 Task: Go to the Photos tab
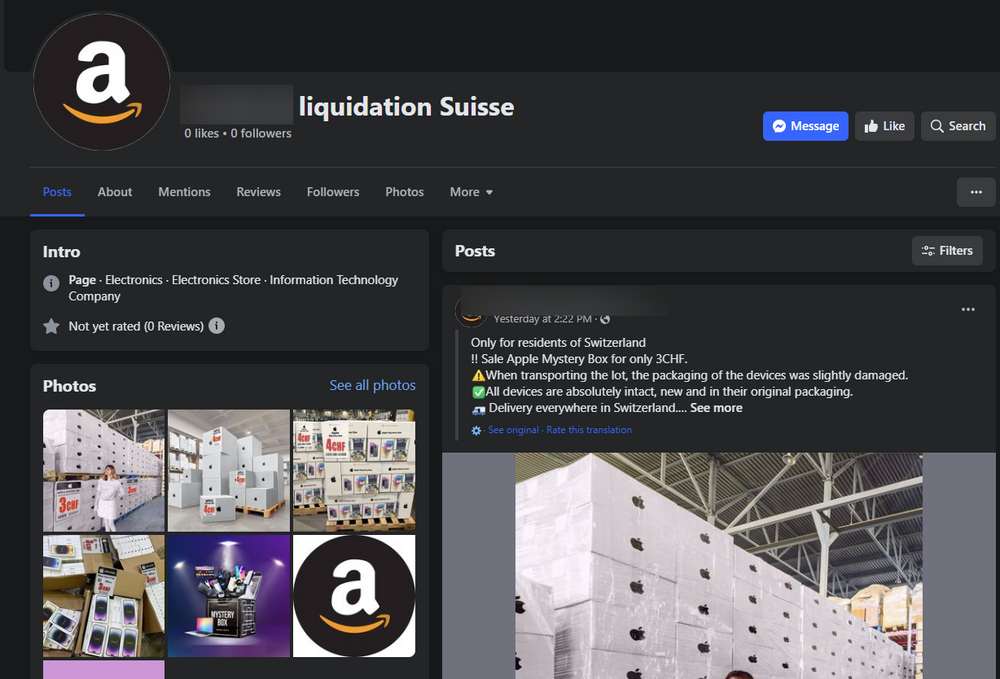click(x=404, y=192)
